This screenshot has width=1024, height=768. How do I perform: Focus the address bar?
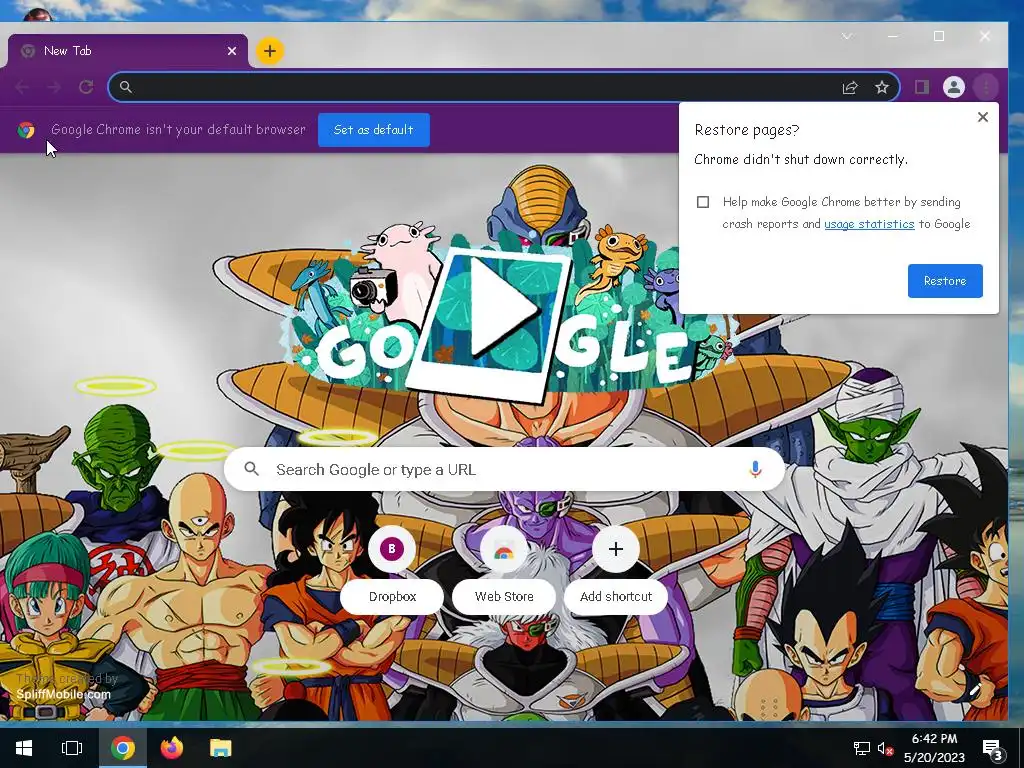point(504,88)
